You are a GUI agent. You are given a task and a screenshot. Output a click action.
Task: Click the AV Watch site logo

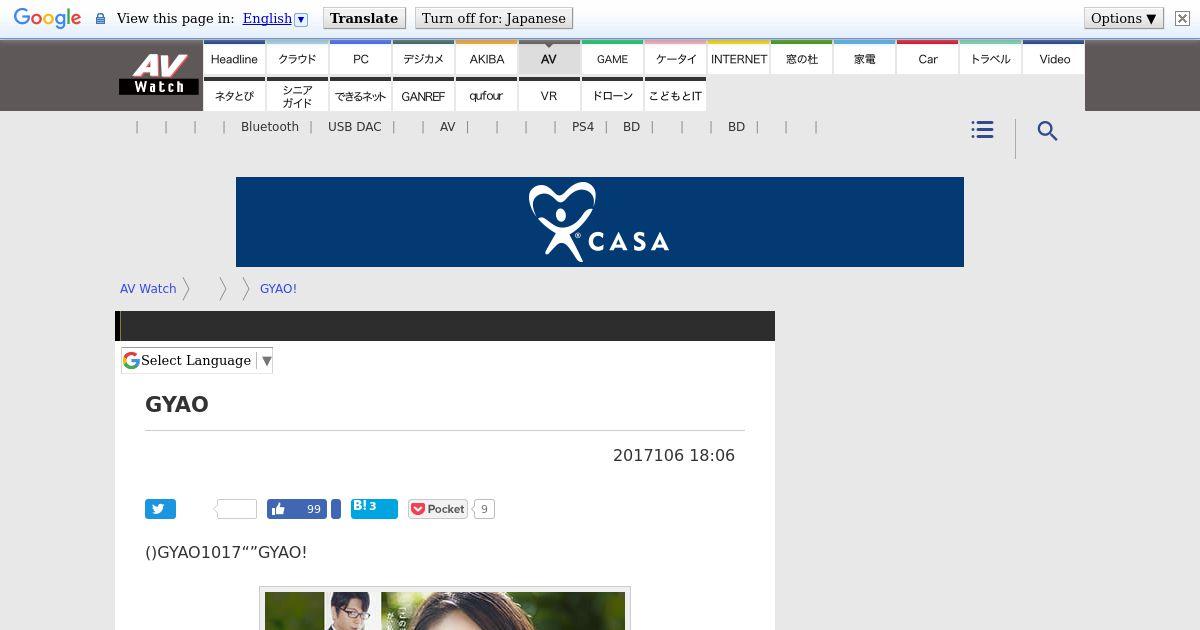click(159, 74)
